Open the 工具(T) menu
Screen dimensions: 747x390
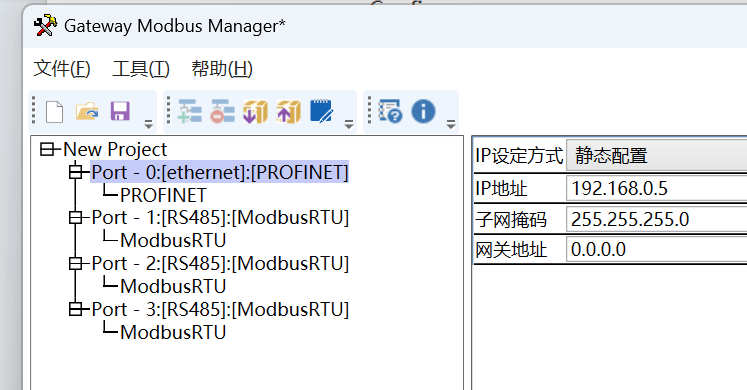click(141, 69)
